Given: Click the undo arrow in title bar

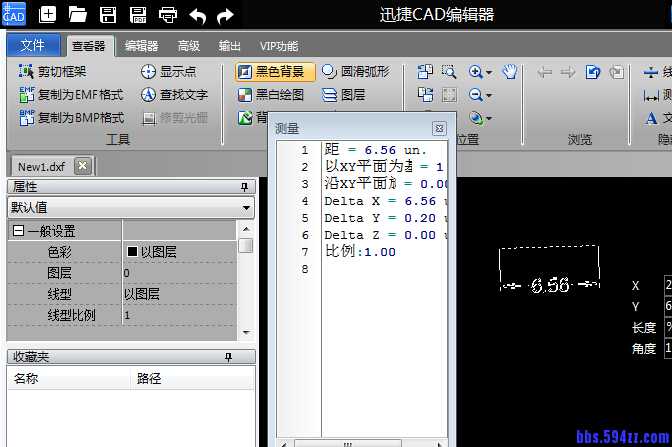Looking at the screenshot, I should tap(197, 15).
